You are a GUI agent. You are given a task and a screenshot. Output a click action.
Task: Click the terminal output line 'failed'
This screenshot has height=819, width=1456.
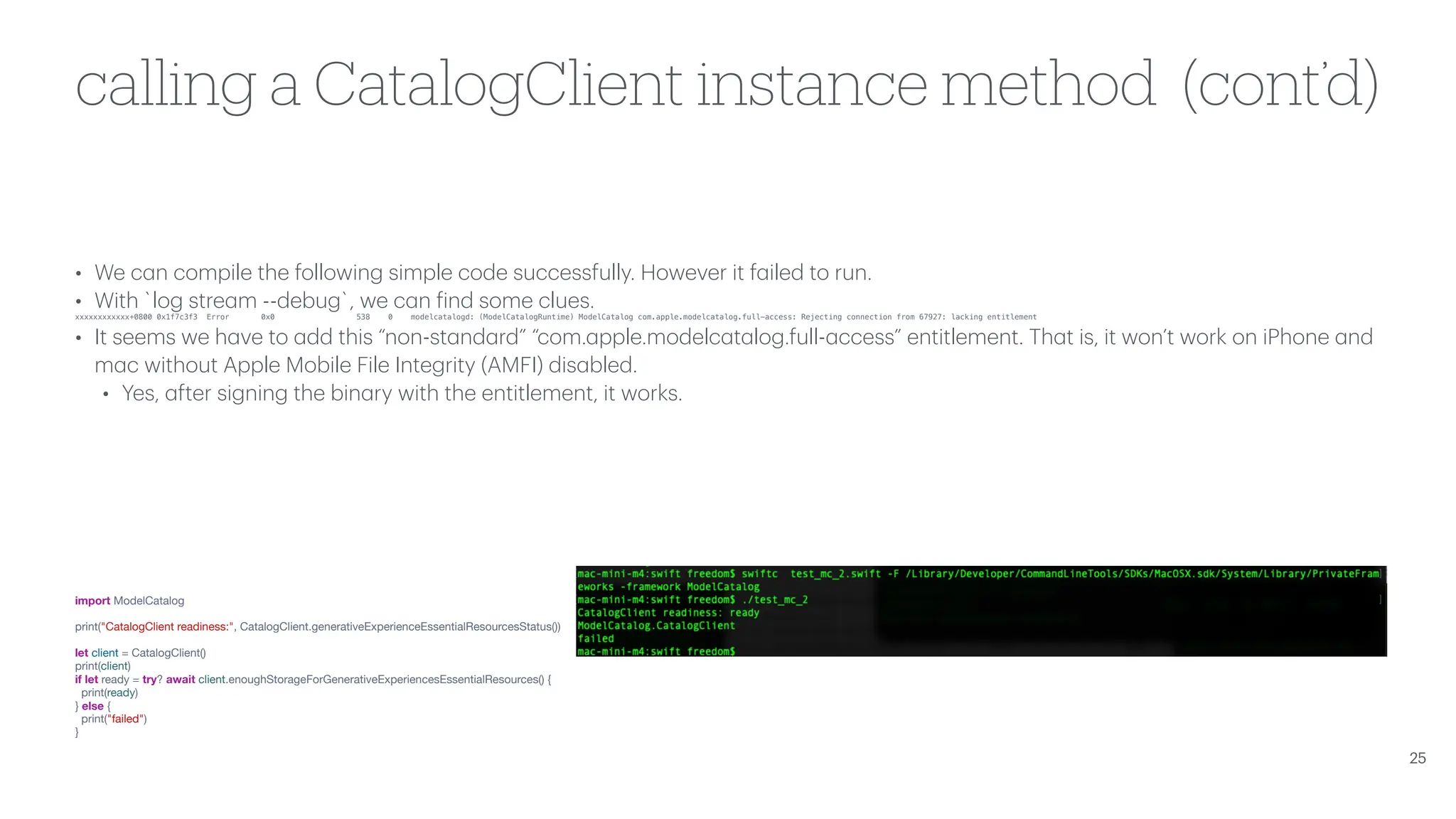[x=596, y=638]
